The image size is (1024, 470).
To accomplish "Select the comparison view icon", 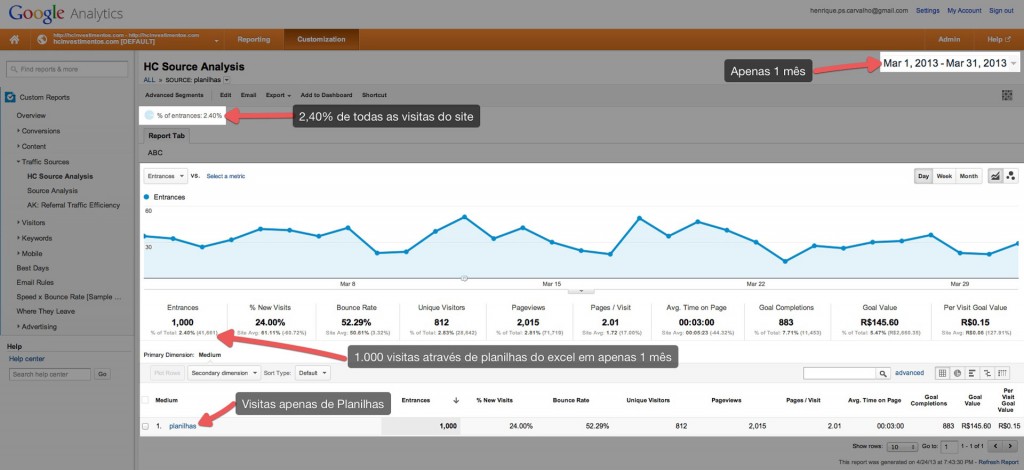I will click(987, 373).
